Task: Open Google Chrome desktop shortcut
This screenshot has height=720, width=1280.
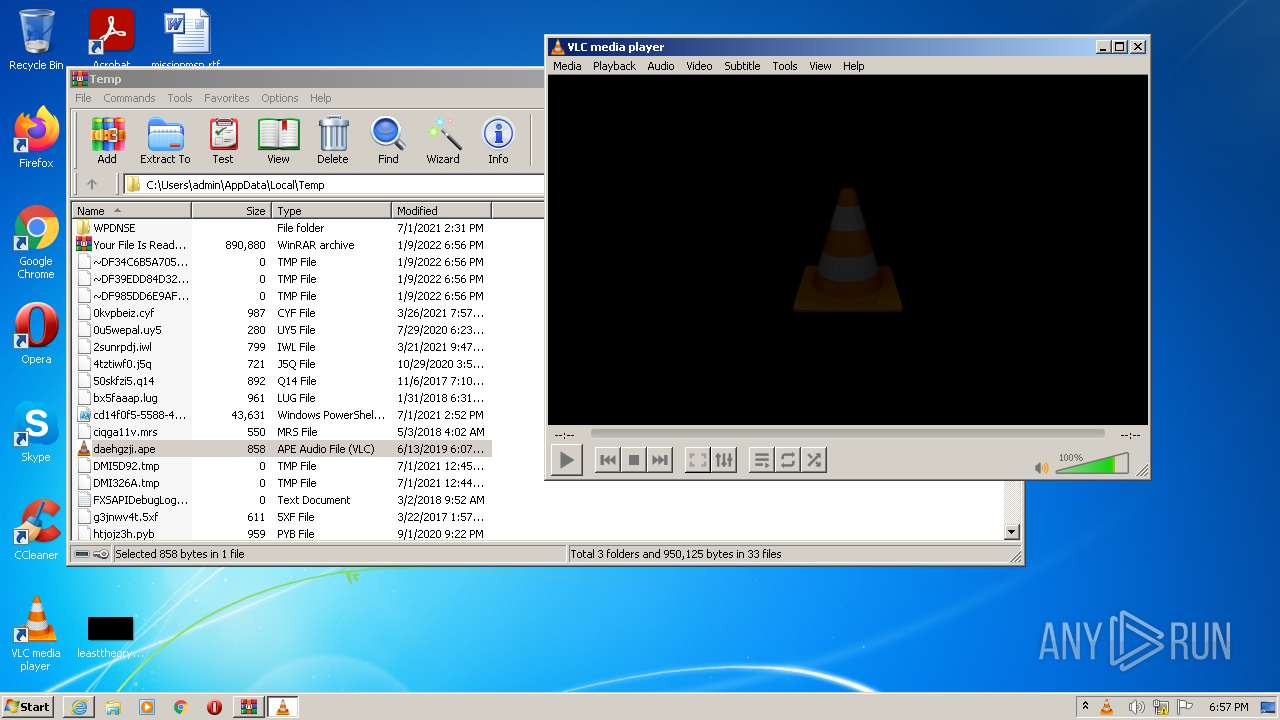Action: [36, 242]
